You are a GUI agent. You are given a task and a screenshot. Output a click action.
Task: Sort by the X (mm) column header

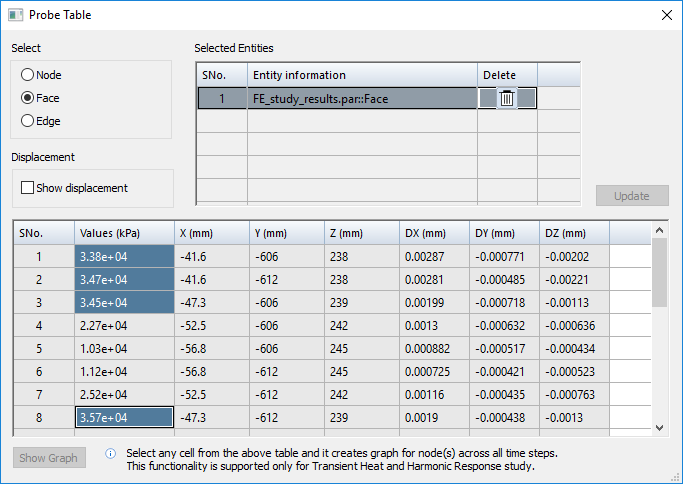click(x=210, y=233)
